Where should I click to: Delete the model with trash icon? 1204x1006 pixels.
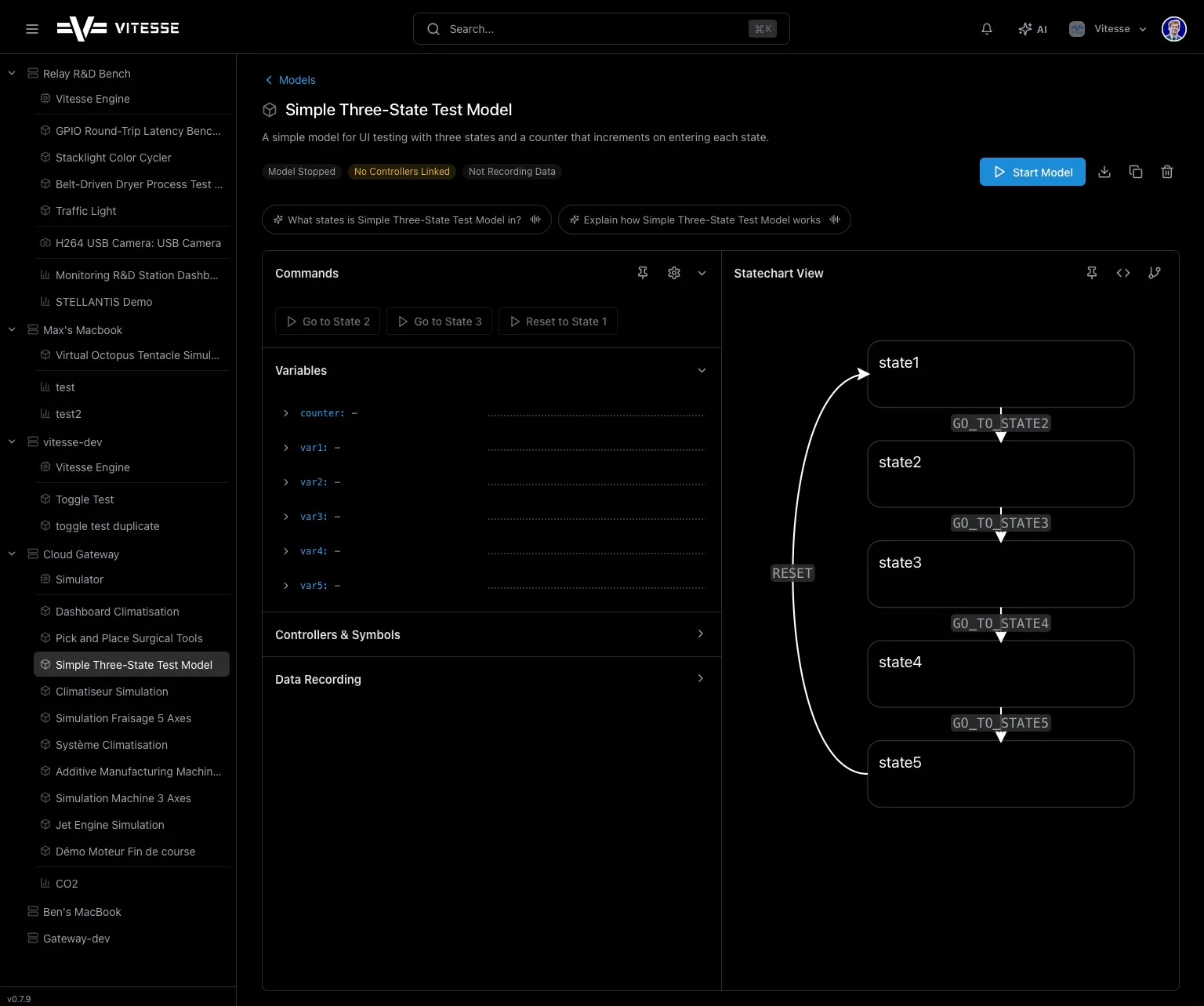point(1167,172)
